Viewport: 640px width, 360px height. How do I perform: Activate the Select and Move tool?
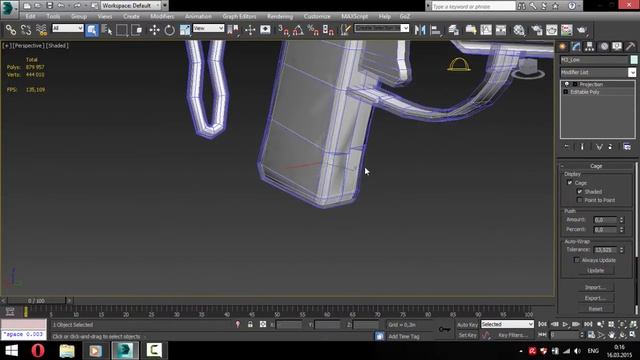[x=154, y=30]
